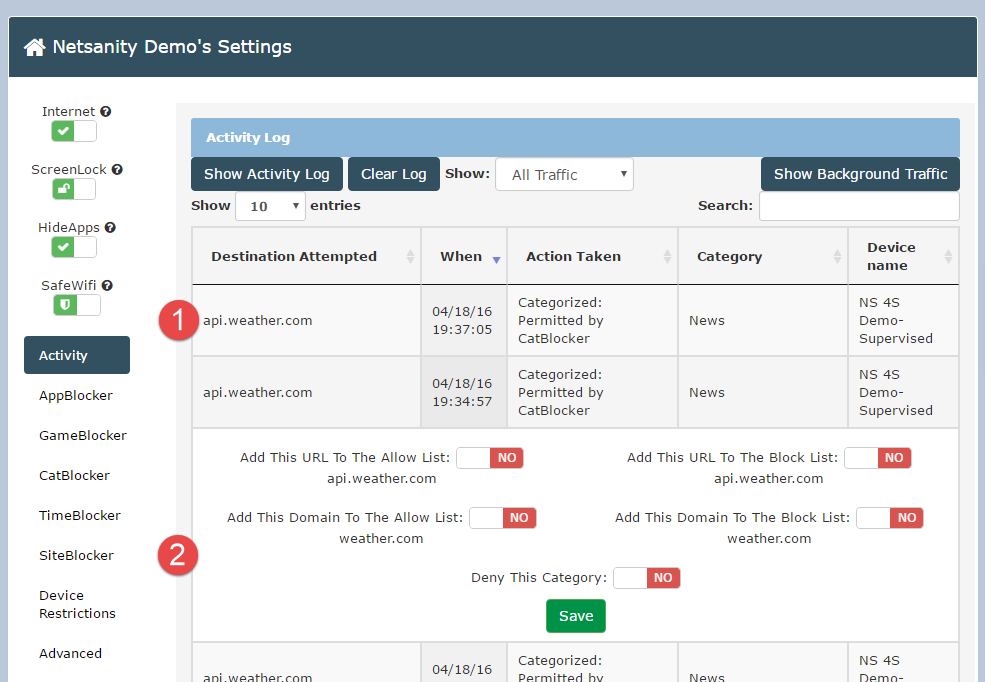Open the Device Restrictions section
Image resolution: width=985 pixels, height=682 pixels.
tap(77, 604)
